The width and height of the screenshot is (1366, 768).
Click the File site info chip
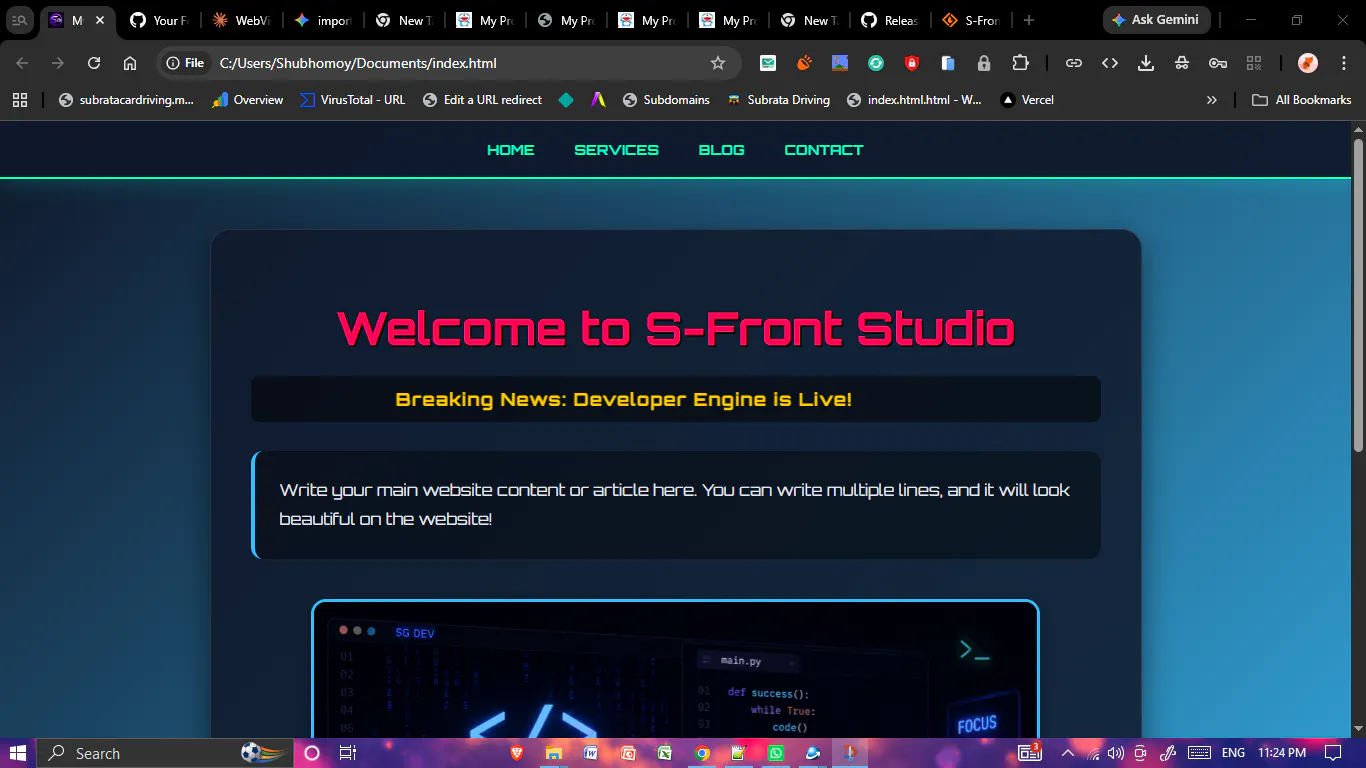click(x=186, y=63)
